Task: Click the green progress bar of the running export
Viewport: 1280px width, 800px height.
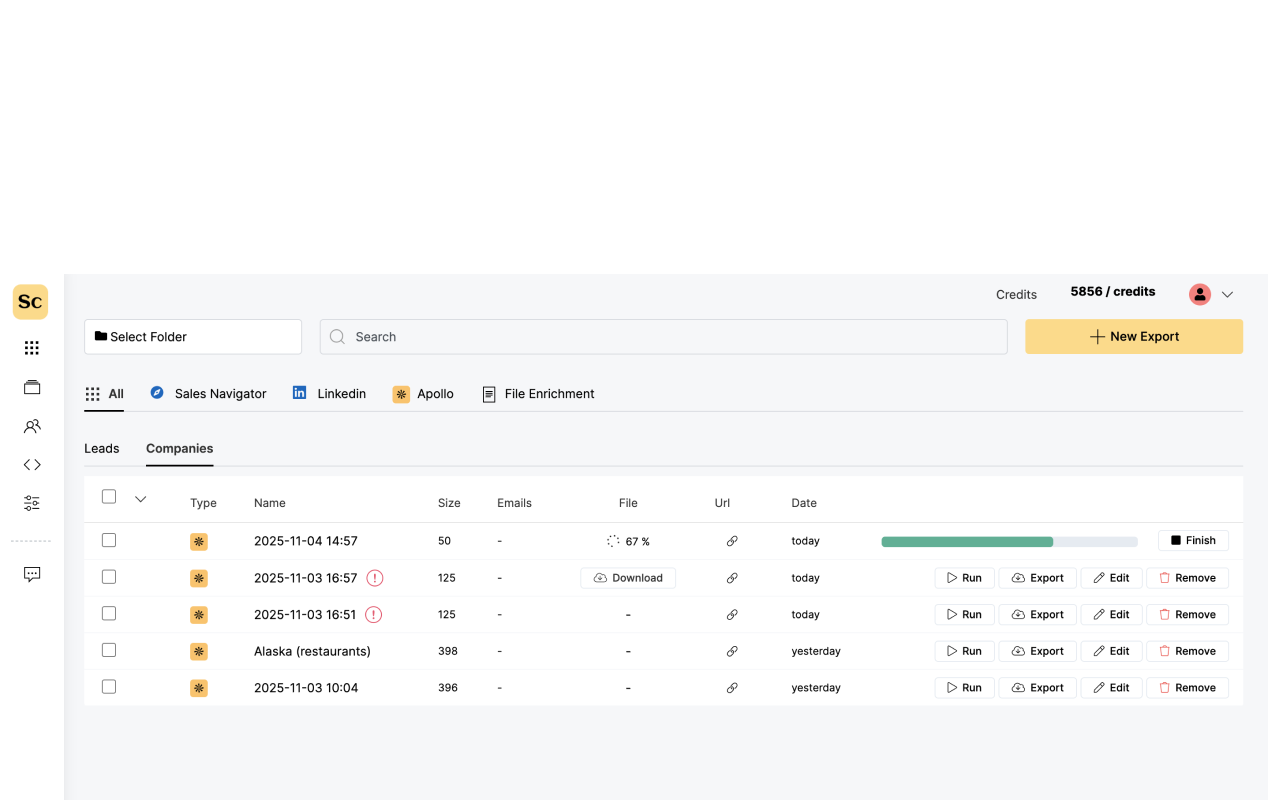Action: click(x=966, y=540)
